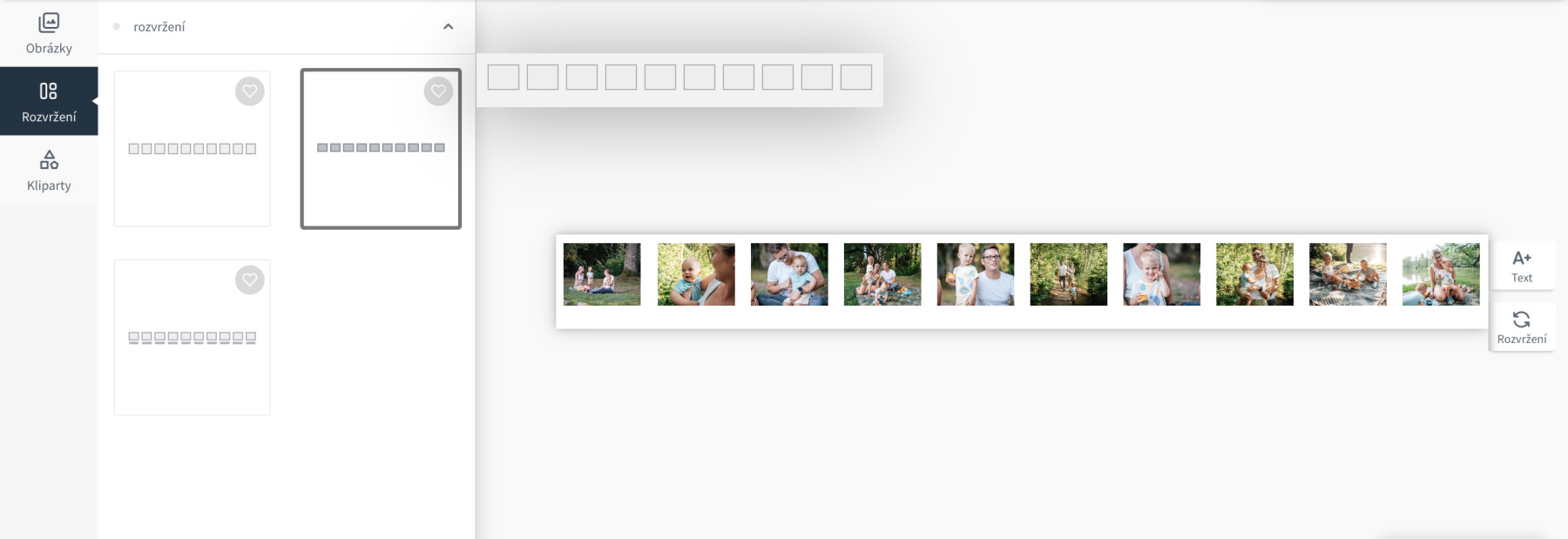
Task: Open the Obrázky images panel
Action: (49, 33)
